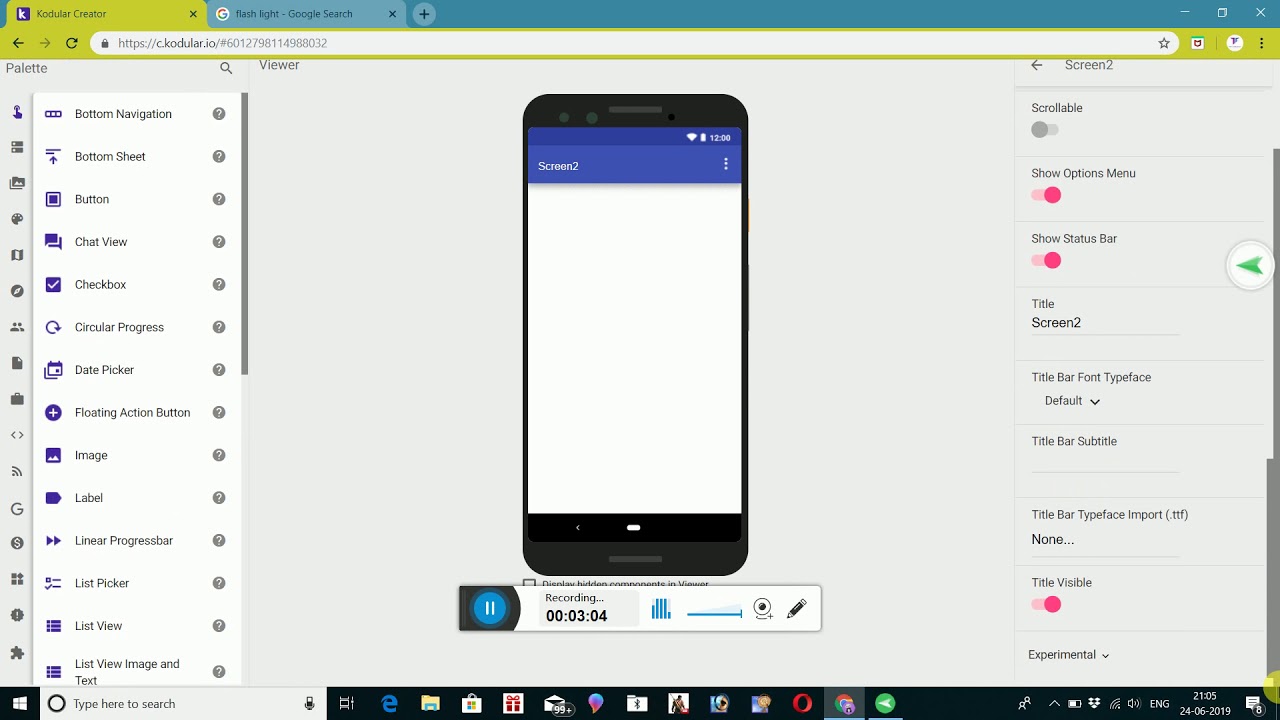The height and width of the screenshot is (720, 1280).
Task: Pause the screen recording
Action: pyautogui.click(x=490, y=608)
